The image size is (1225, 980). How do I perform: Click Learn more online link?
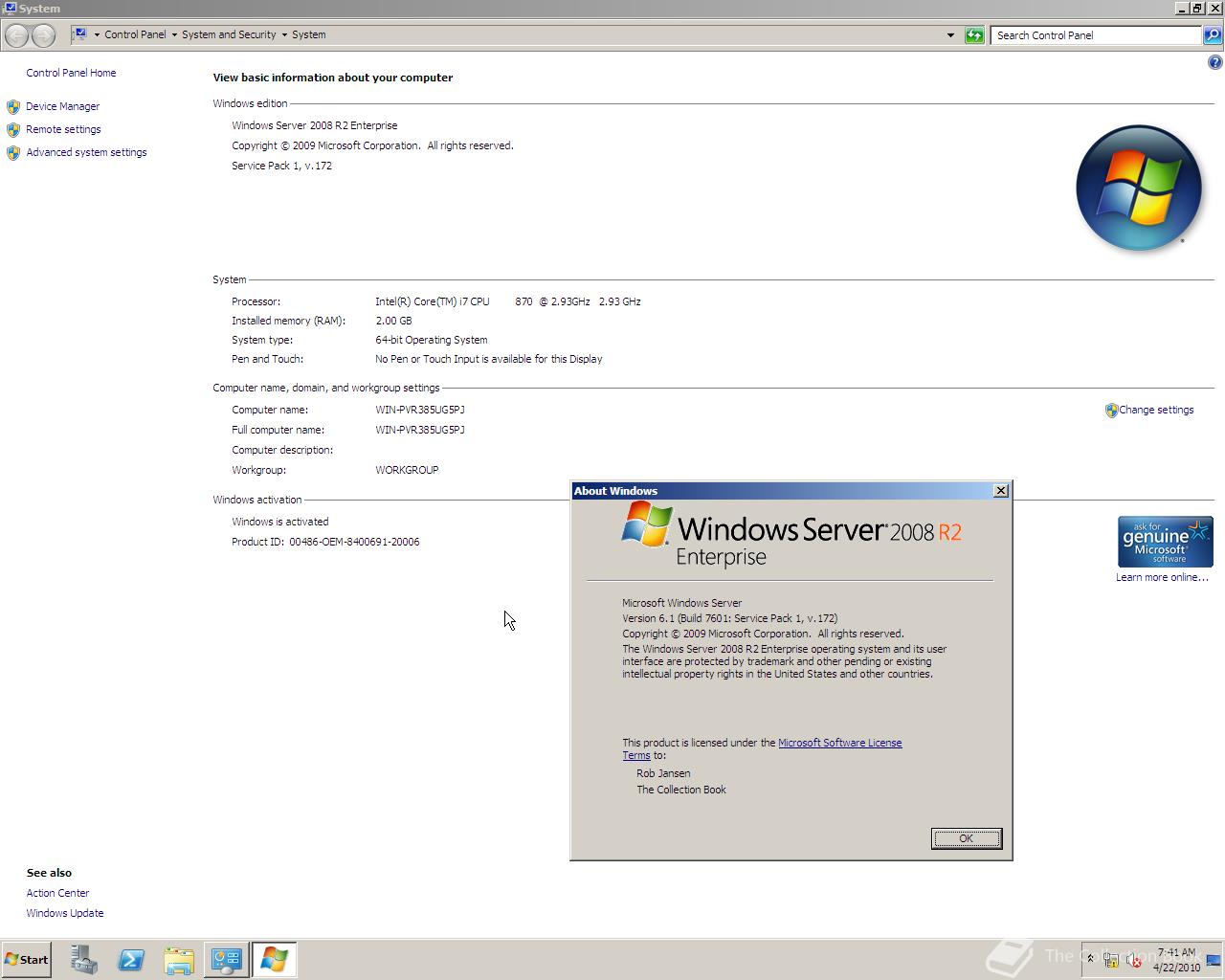point(1162,577)
